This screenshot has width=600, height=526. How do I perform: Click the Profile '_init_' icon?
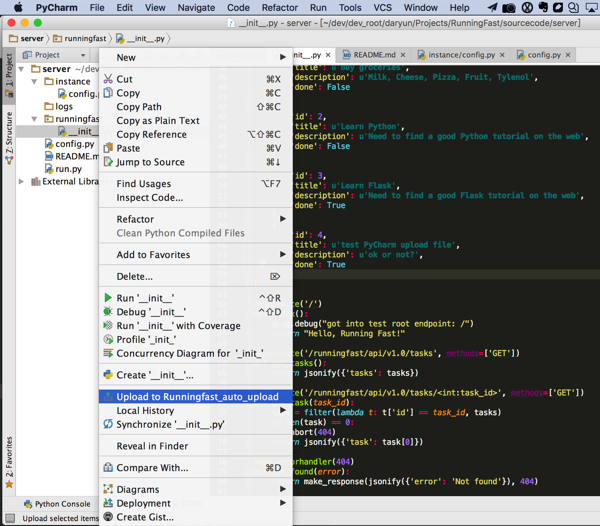(x=108, y=339)
